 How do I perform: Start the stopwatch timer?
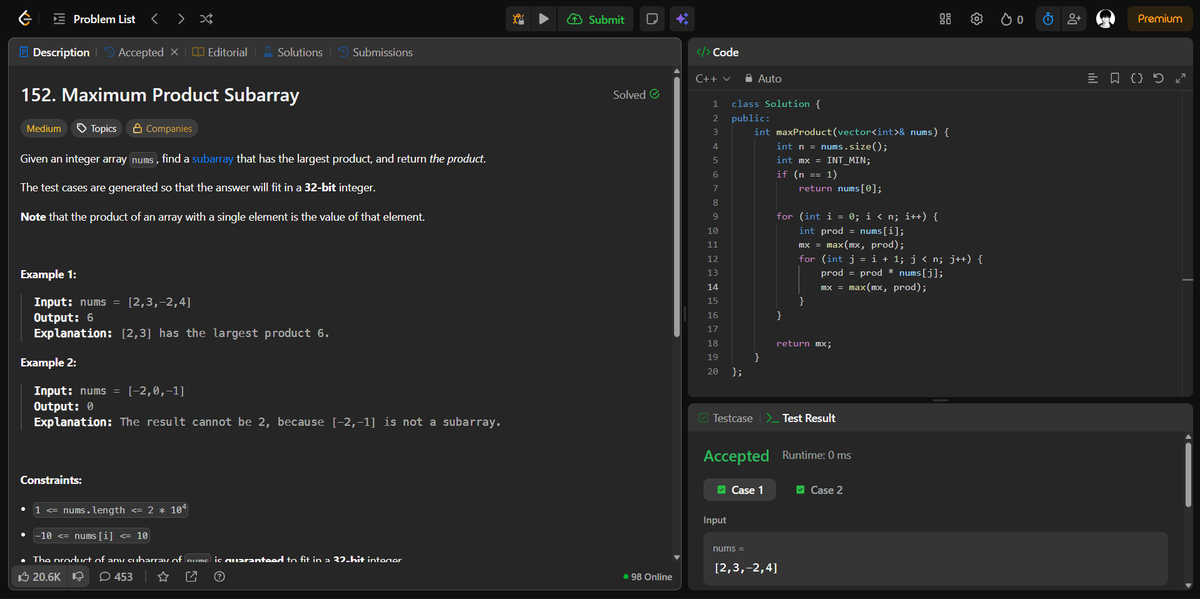[1047, 19]
